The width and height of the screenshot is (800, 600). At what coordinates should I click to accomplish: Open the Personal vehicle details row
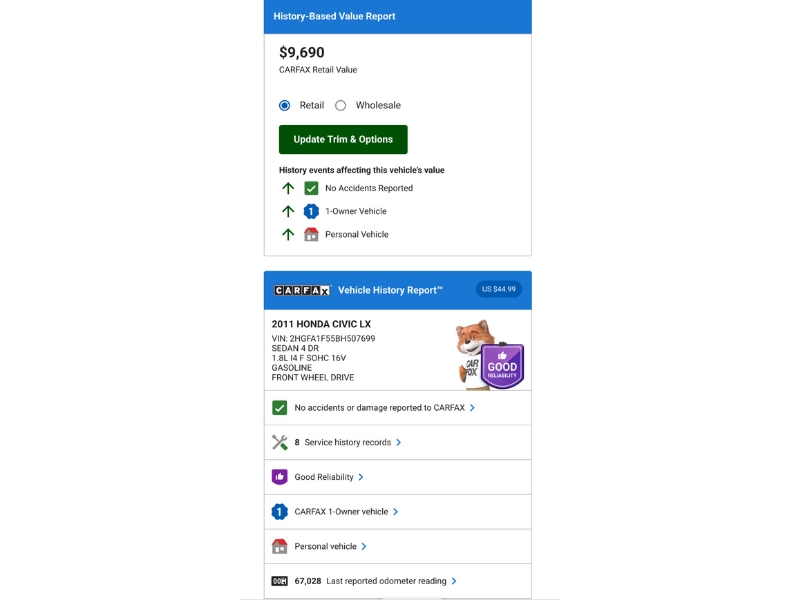(325, 546)
